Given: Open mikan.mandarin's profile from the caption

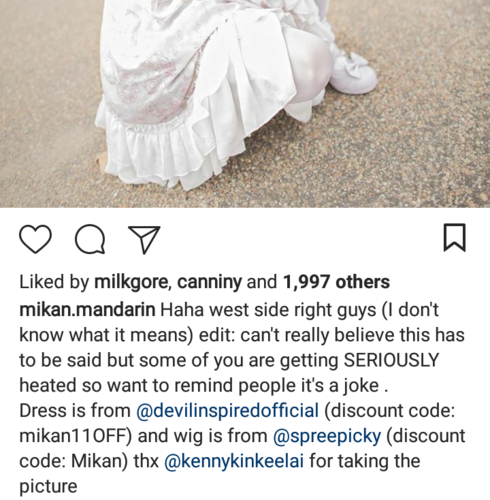Looking at the screenshot, I should [87, 310].
